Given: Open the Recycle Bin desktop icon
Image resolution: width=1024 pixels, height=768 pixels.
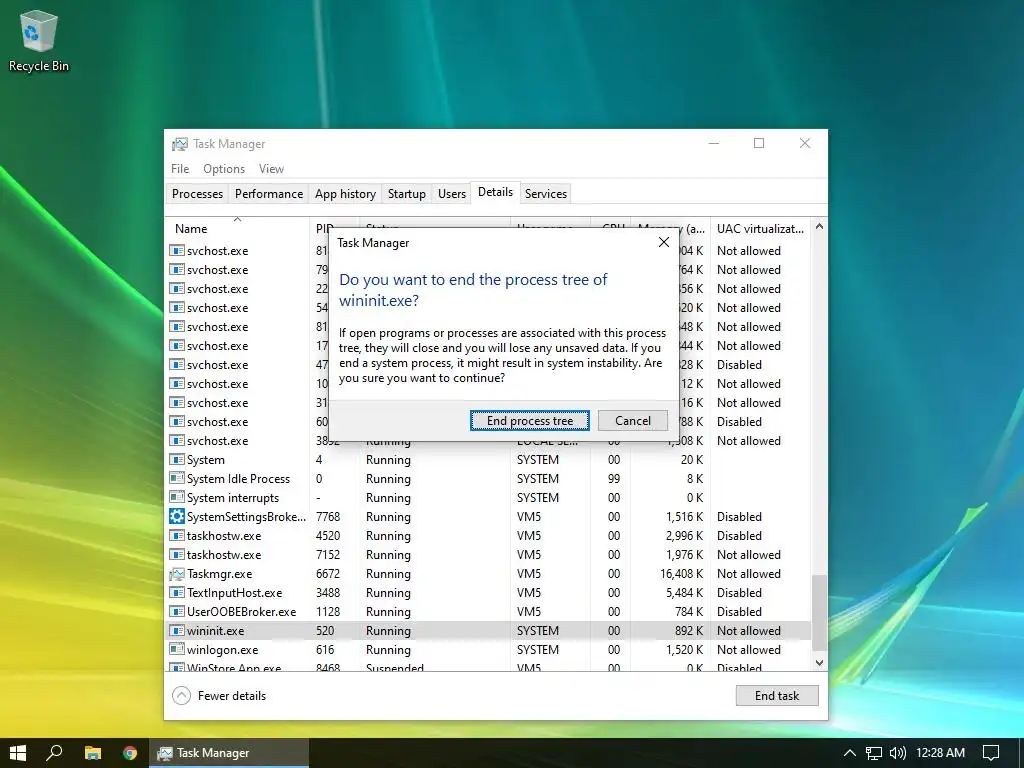Looking at the screenshot, I should tap(38, 40).
